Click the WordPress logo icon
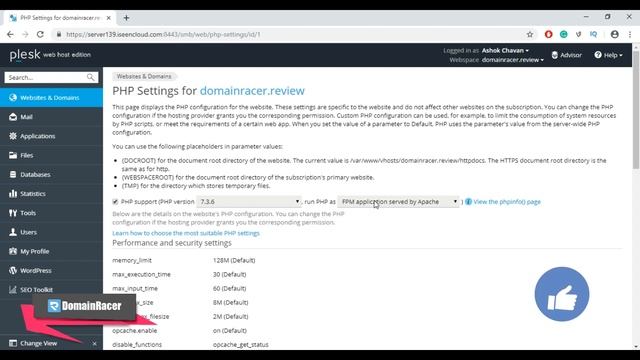Image resolution: width=640 pixels, height=360 pixels. pos(13,270)
